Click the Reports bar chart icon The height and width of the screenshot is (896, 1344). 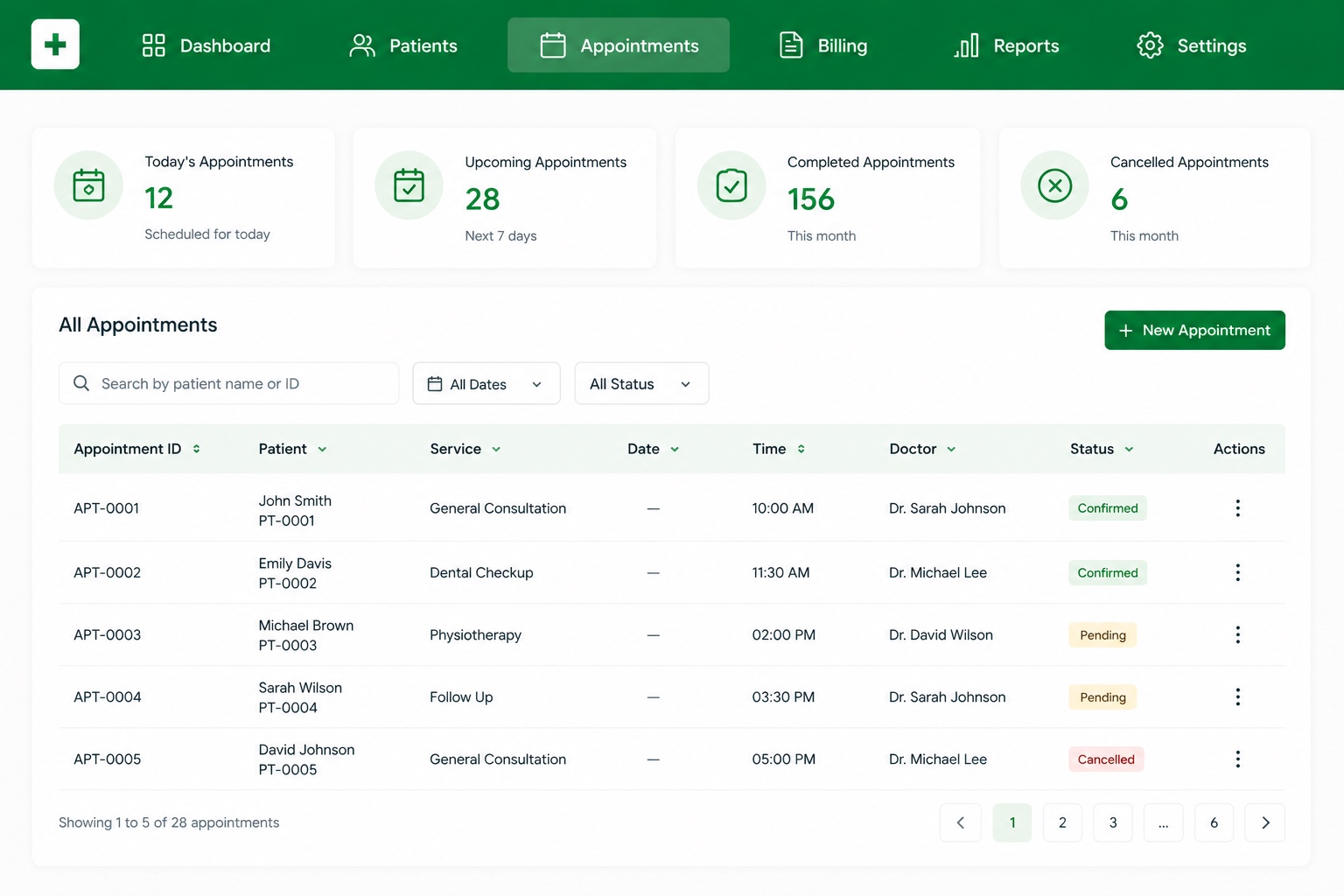click(x=966, y=45)
